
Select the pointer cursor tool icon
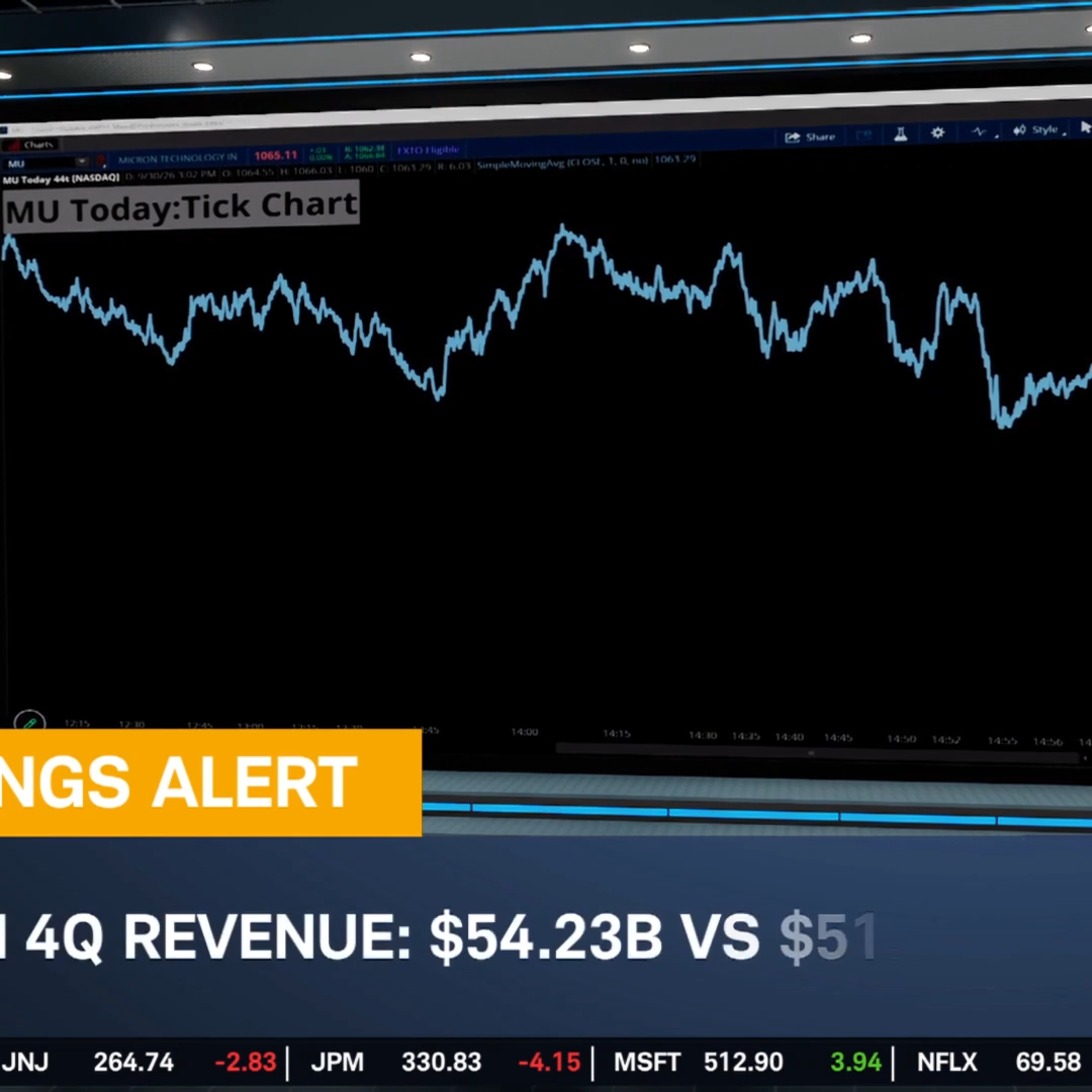[x=1085, y=128]
